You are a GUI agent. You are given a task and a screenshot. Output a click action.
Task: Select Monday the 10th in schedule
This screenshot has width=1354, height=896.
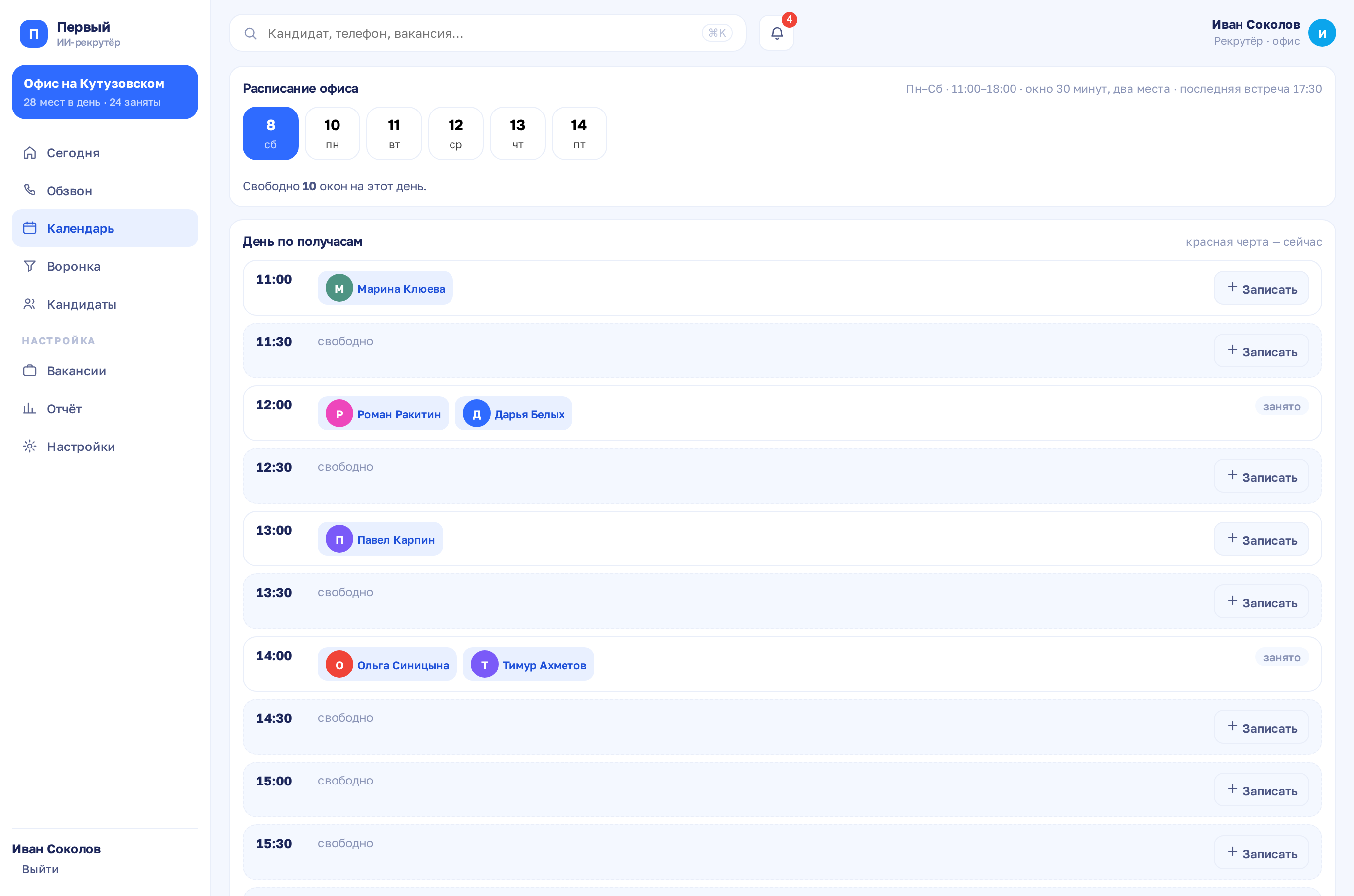coord(333,133)
